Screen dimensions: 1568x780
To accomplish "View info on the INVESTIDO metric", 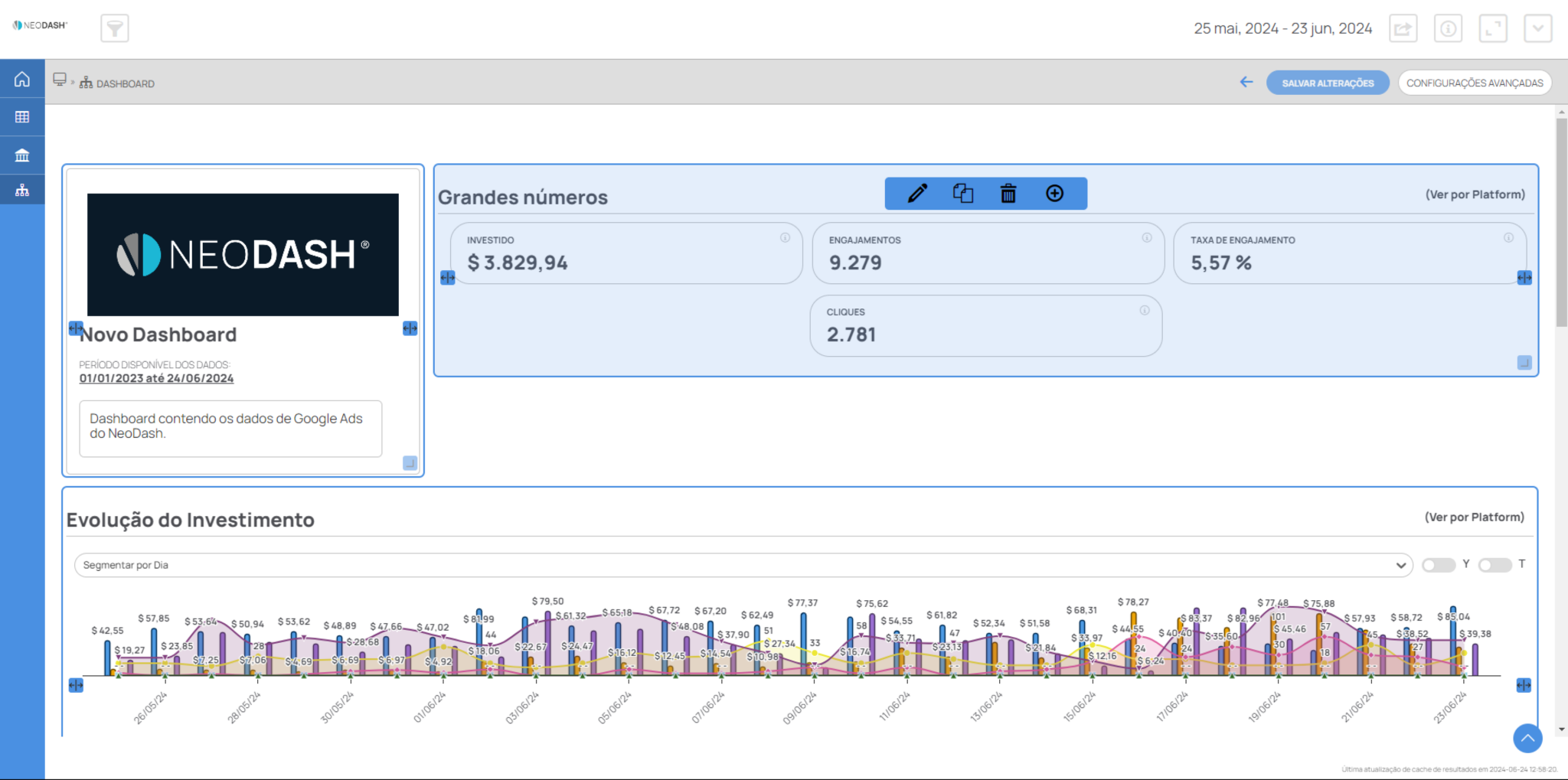I will 786,237.
